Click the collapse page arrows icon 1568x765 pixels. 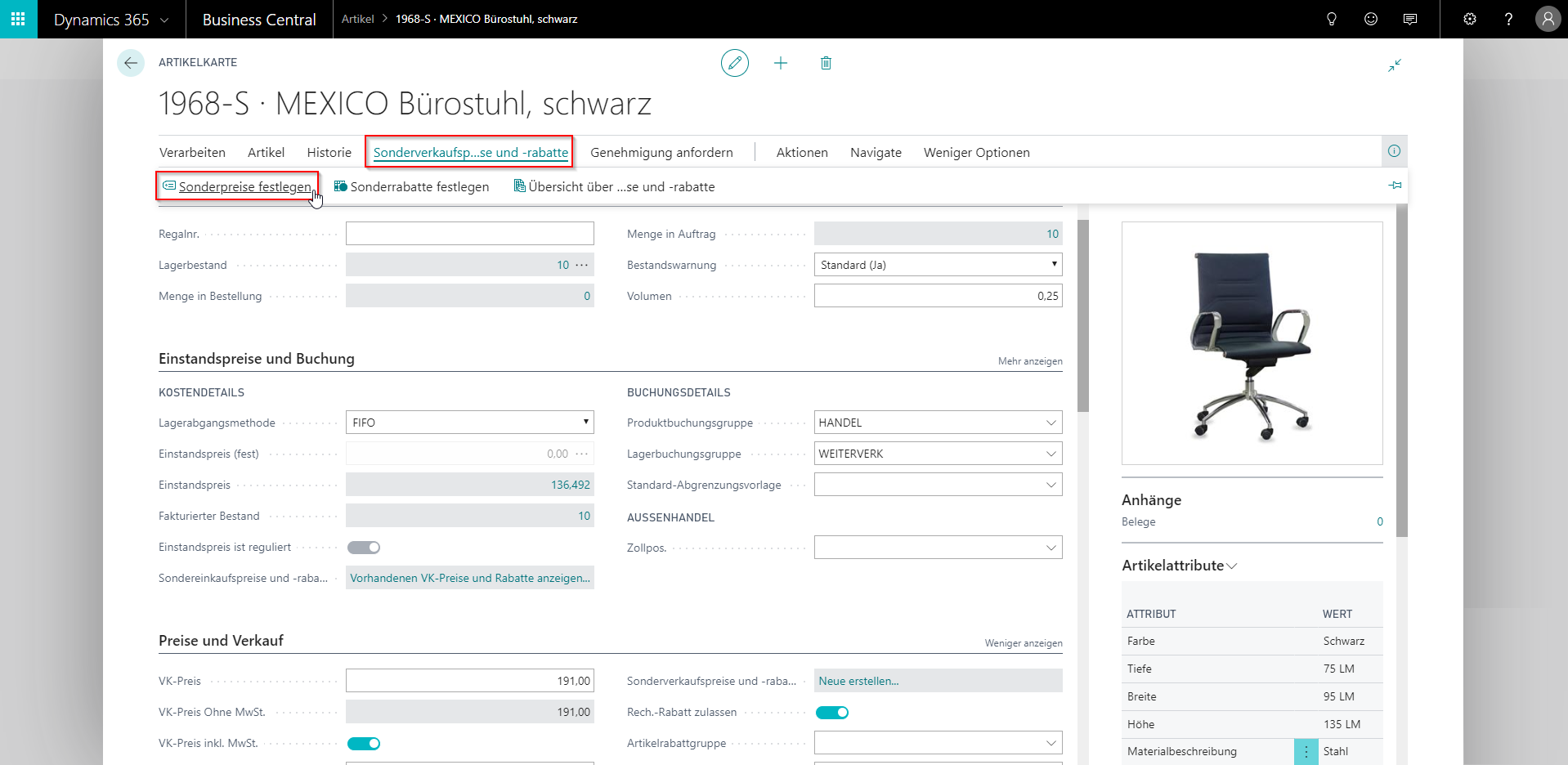point(1395,65)
